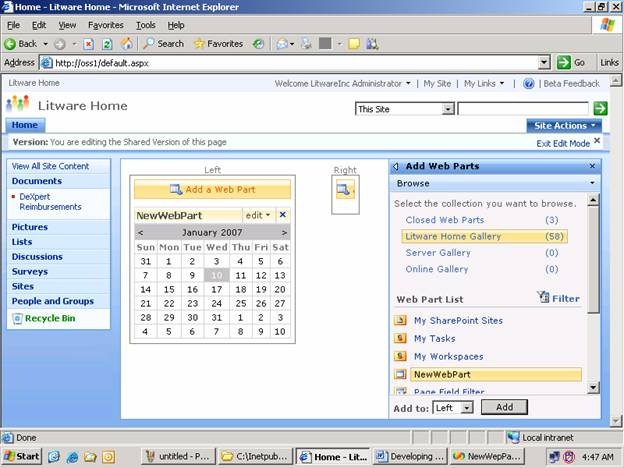The width and height of the screenshot is (624, 468).
Task: Click the browser Home icon
Action: pos(127,44)
